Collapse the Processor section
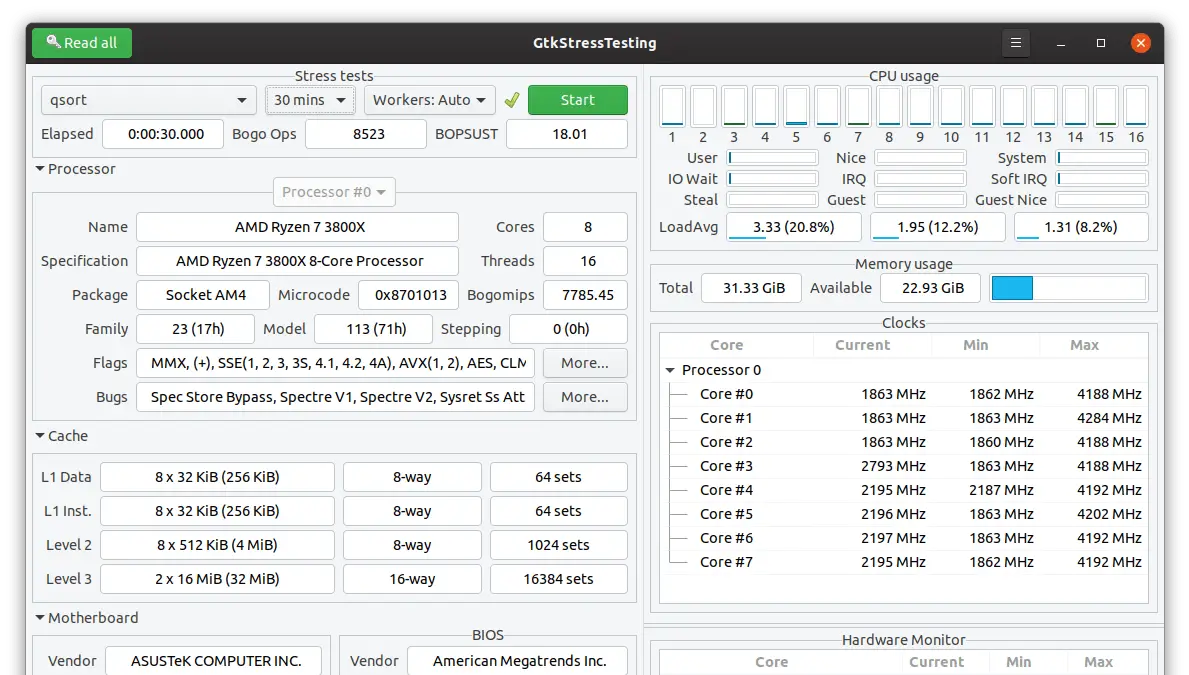The height and width of the screenshot is (675, 1189). coord(41,169)
